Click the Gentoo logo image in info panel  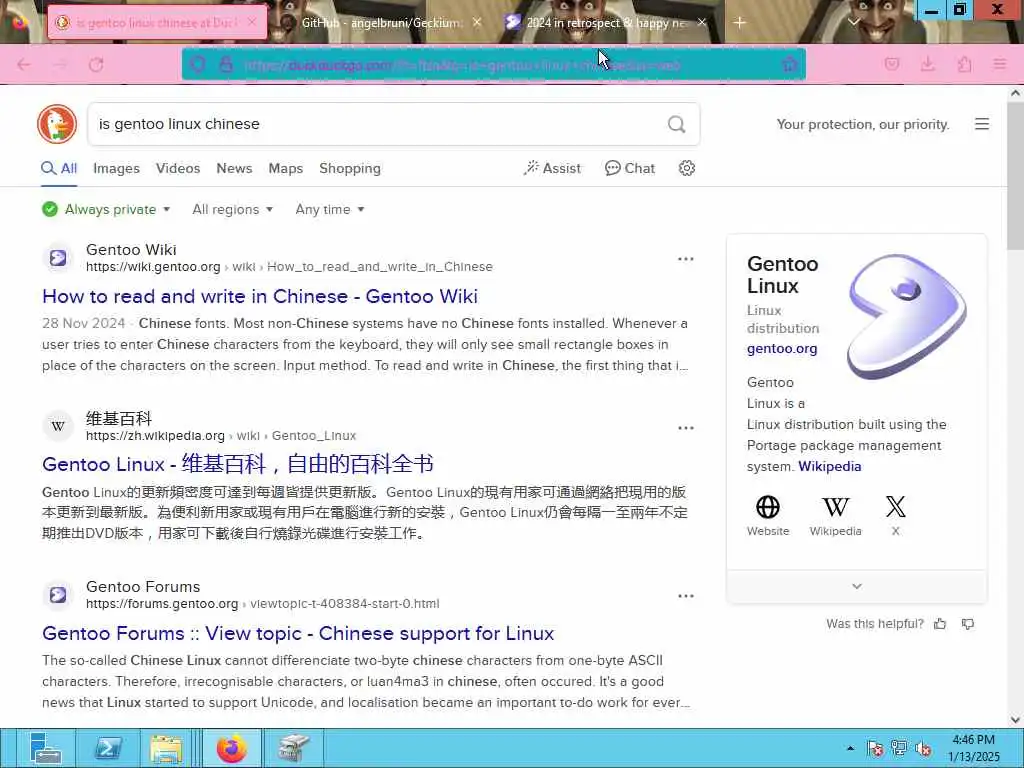pos(906,317)
